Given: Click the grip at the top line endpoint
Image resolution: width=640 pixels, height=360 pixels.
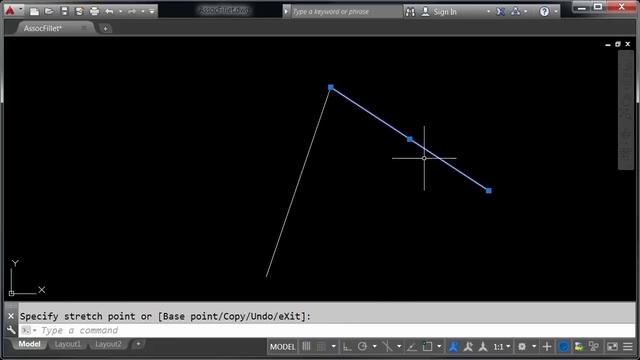Looking at the screenshot, I should (x=331, y=87).
